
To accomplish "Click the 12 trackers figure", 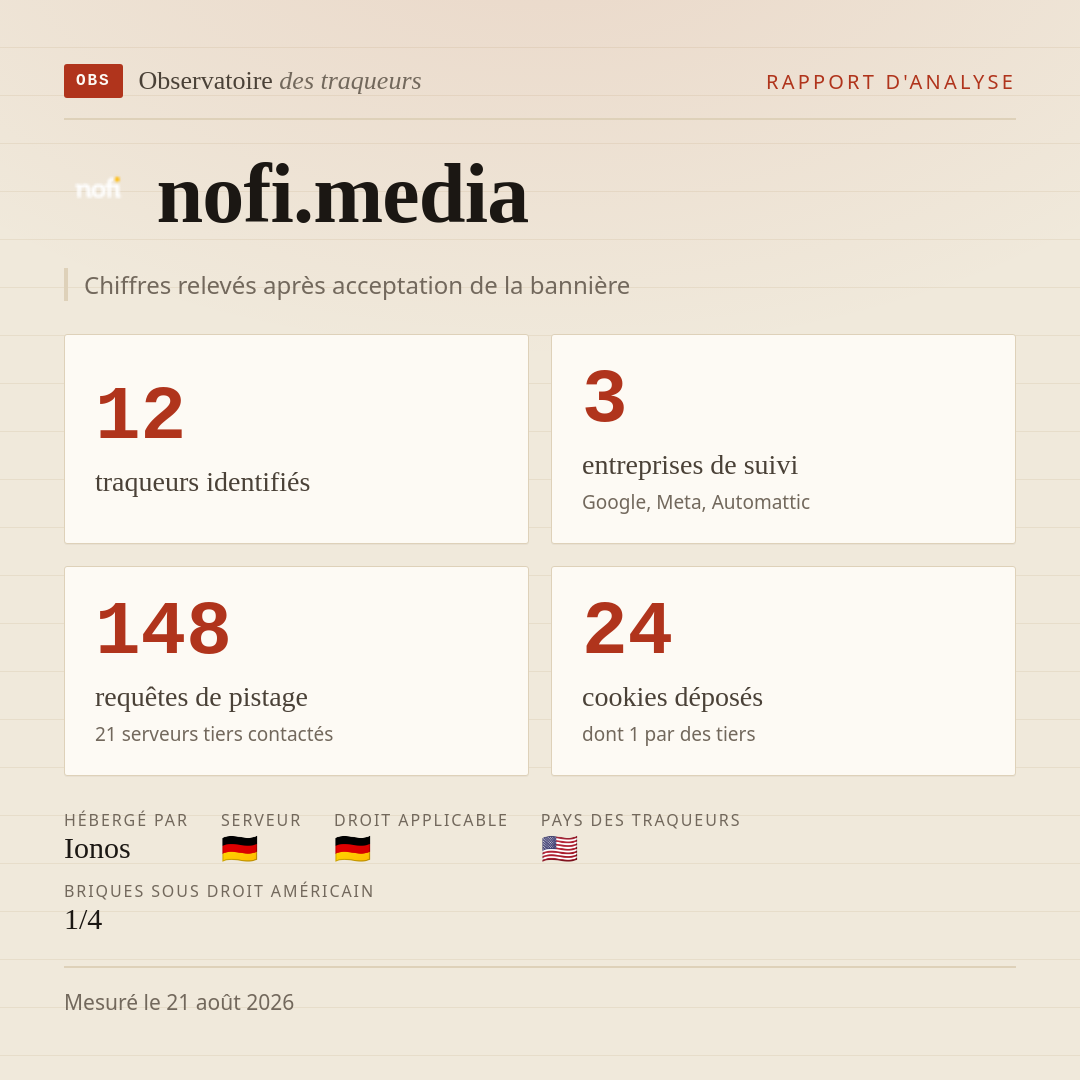I will [140, 415].
